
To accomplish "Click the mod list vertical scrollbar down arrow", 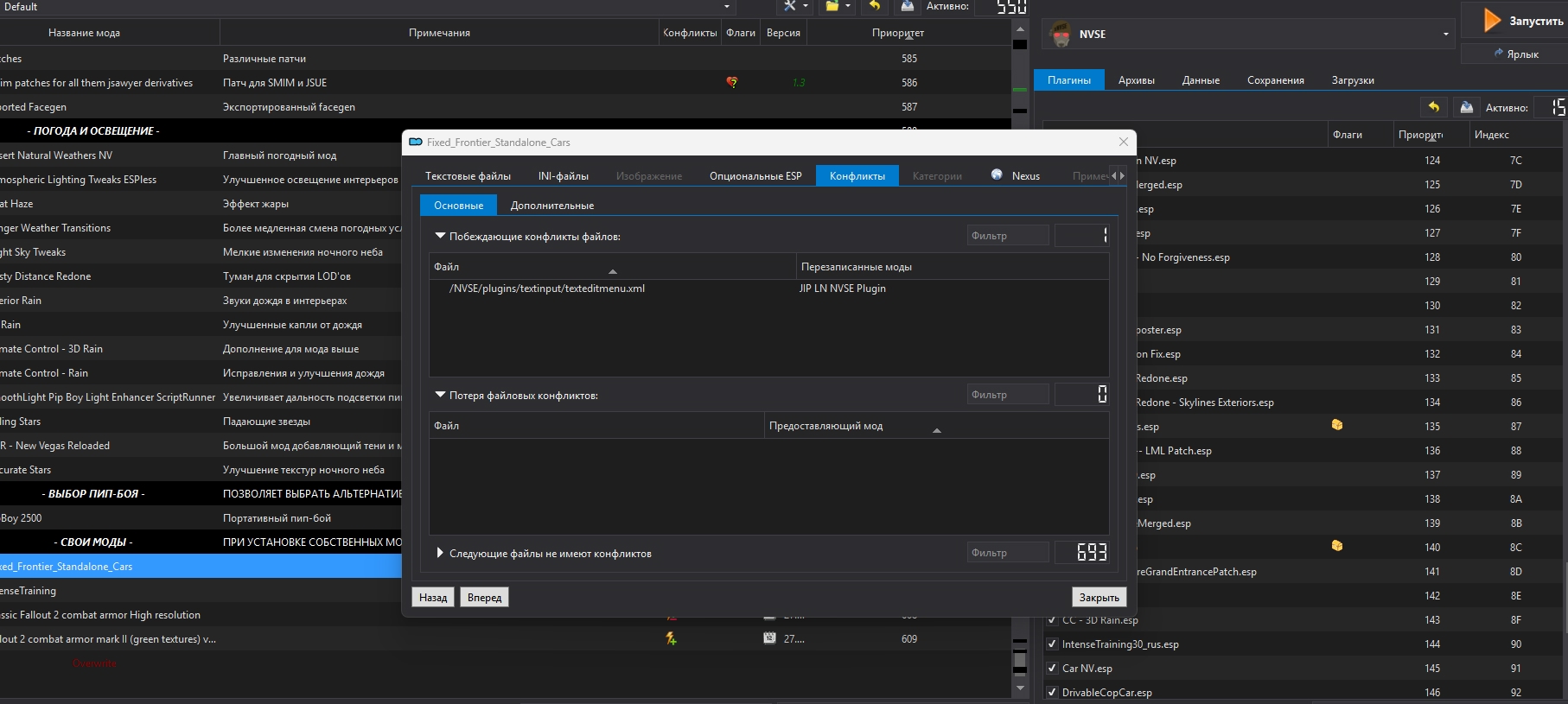I will tap(1020, 688).
